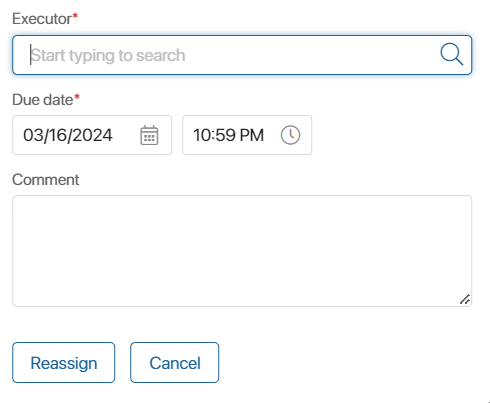Click the magnifier search icon in Executor field
The height and width of the screenshot is (403, 490).
pos(452,54)
